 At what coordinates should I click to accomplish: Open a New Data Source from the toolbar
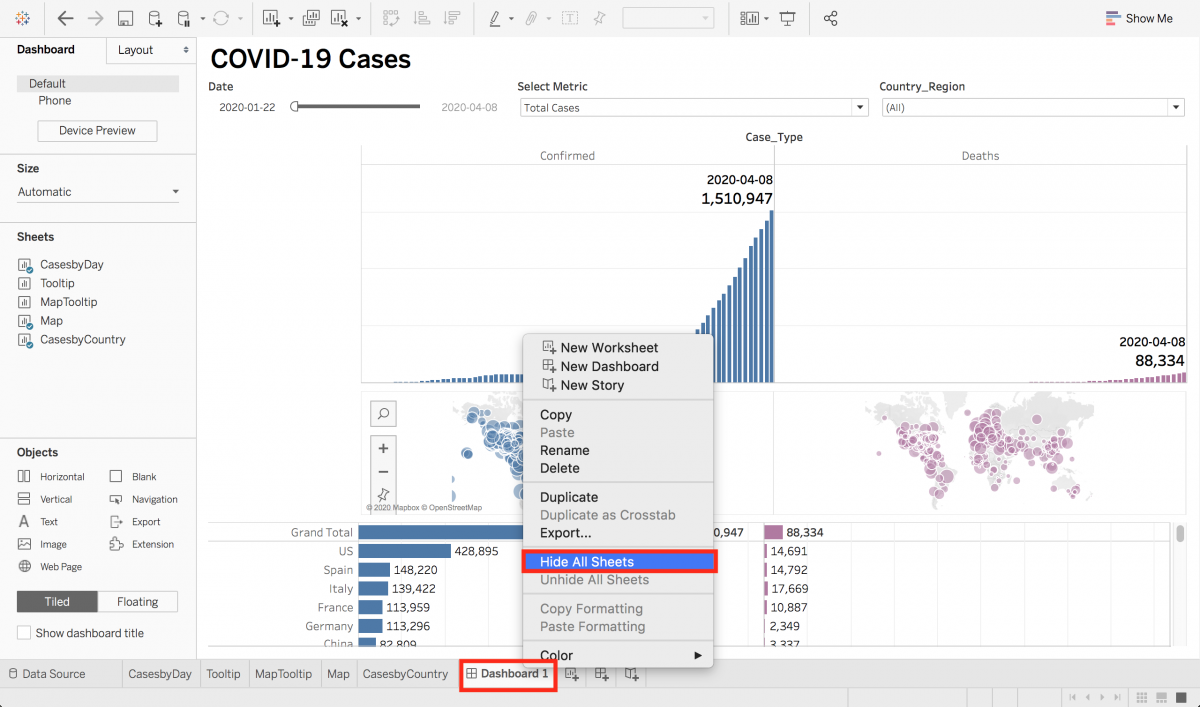tap(152, 18)
